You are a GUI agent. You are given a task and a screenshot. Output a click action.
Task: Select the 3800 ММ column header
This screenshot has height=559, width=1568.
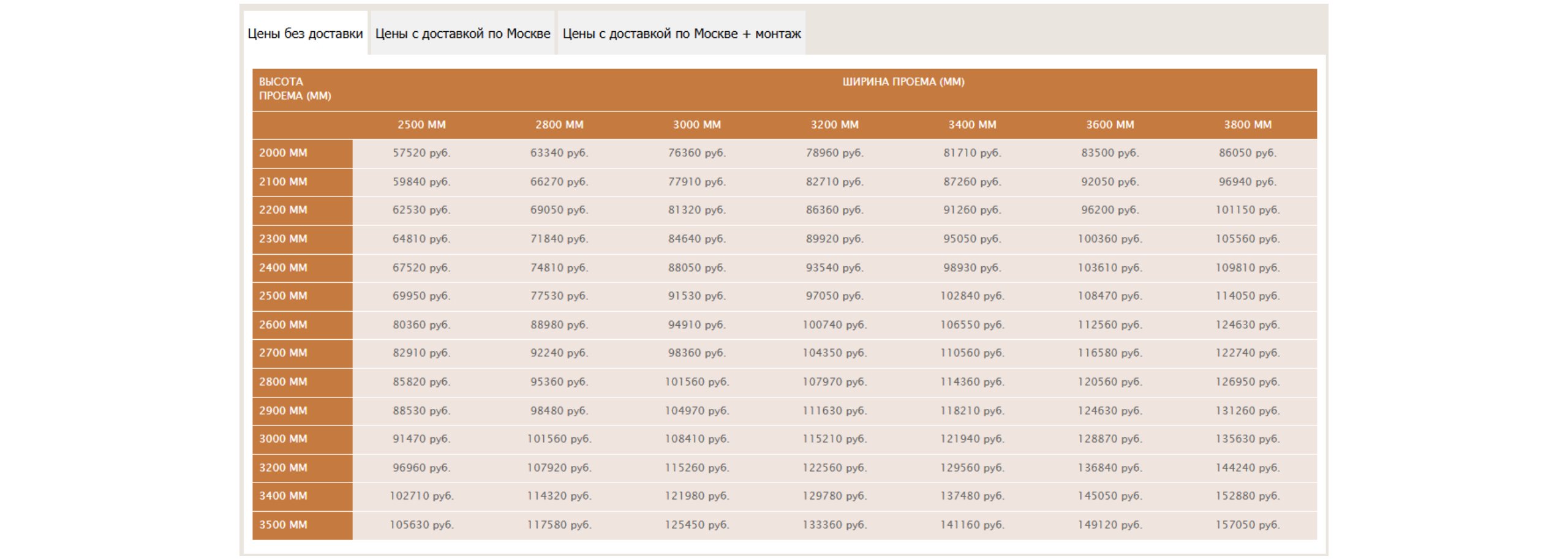(x=1248, y=125)
